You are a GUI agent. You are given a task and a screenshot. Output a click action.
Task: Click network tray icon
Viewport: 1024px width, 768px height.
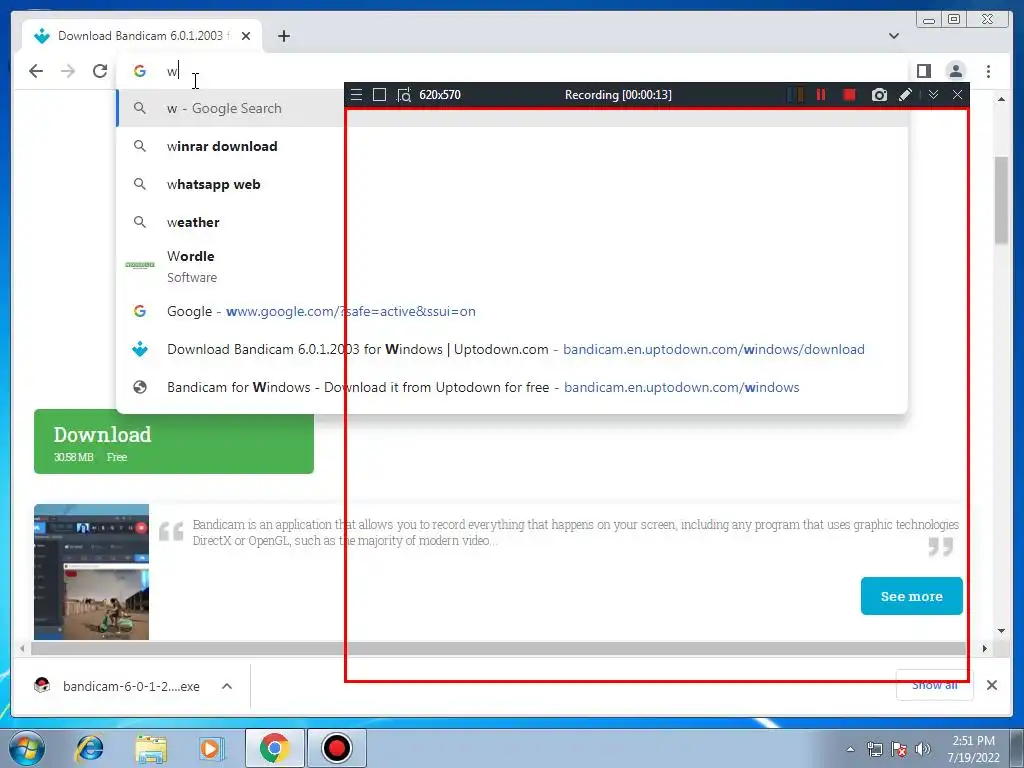tap(874, 749)
